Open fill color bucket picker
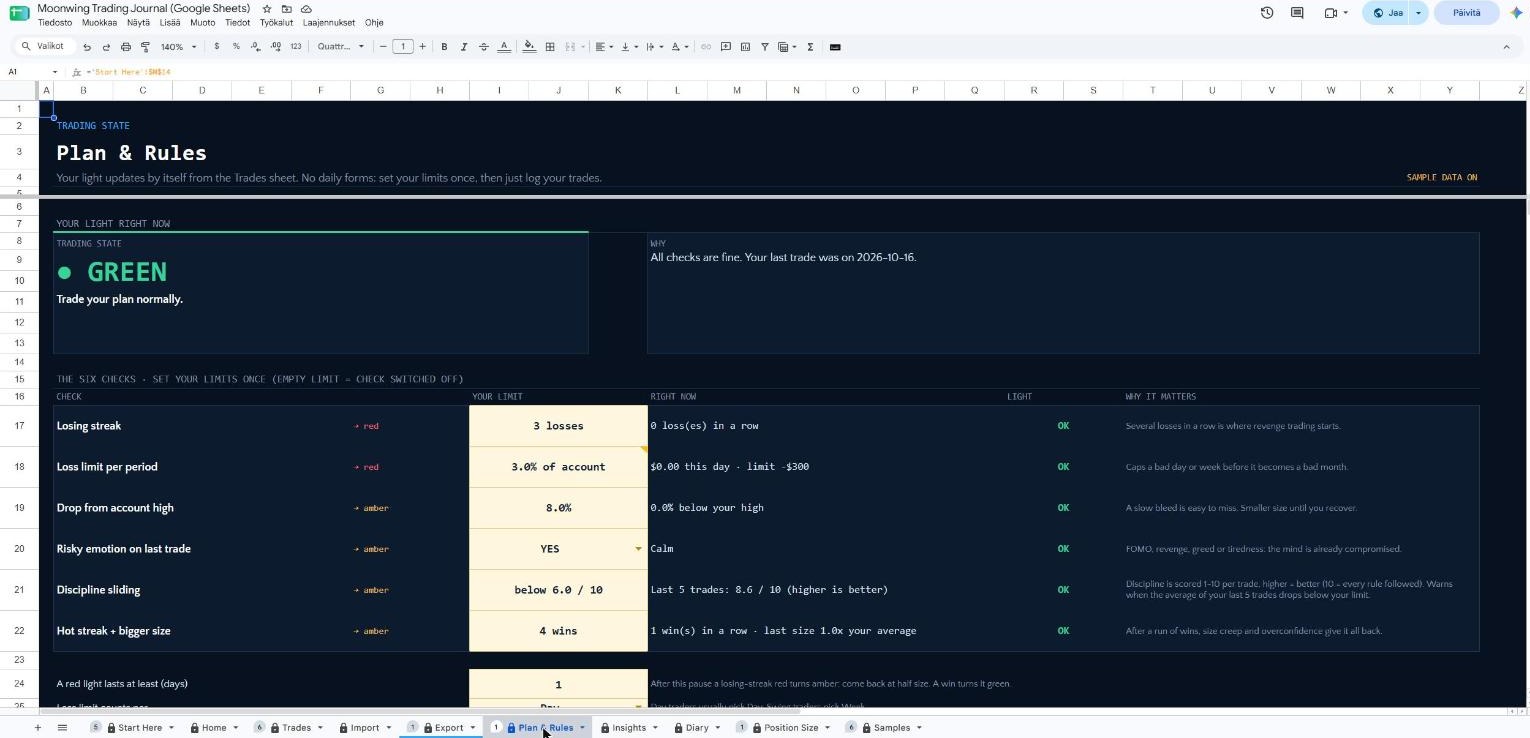The image size is (1530, 738). coord(529,47)
